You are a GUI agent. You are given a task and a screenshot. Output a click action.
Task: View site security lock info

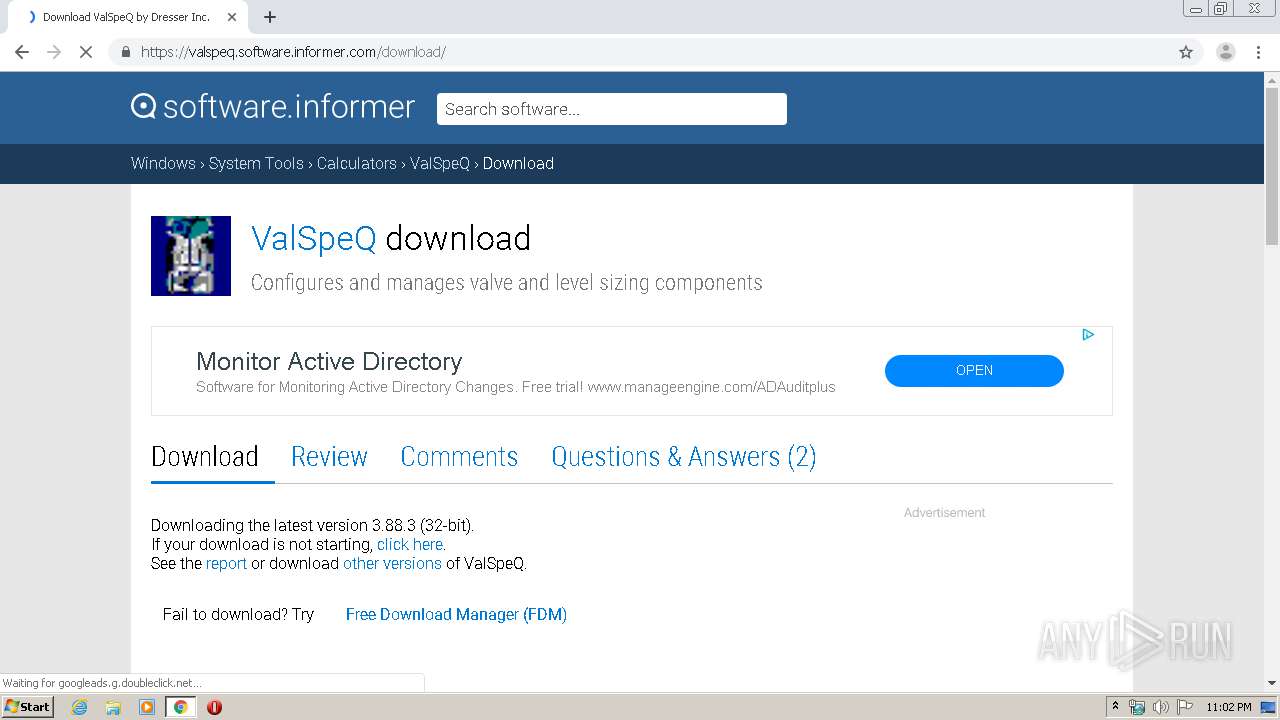click(126, 52)
